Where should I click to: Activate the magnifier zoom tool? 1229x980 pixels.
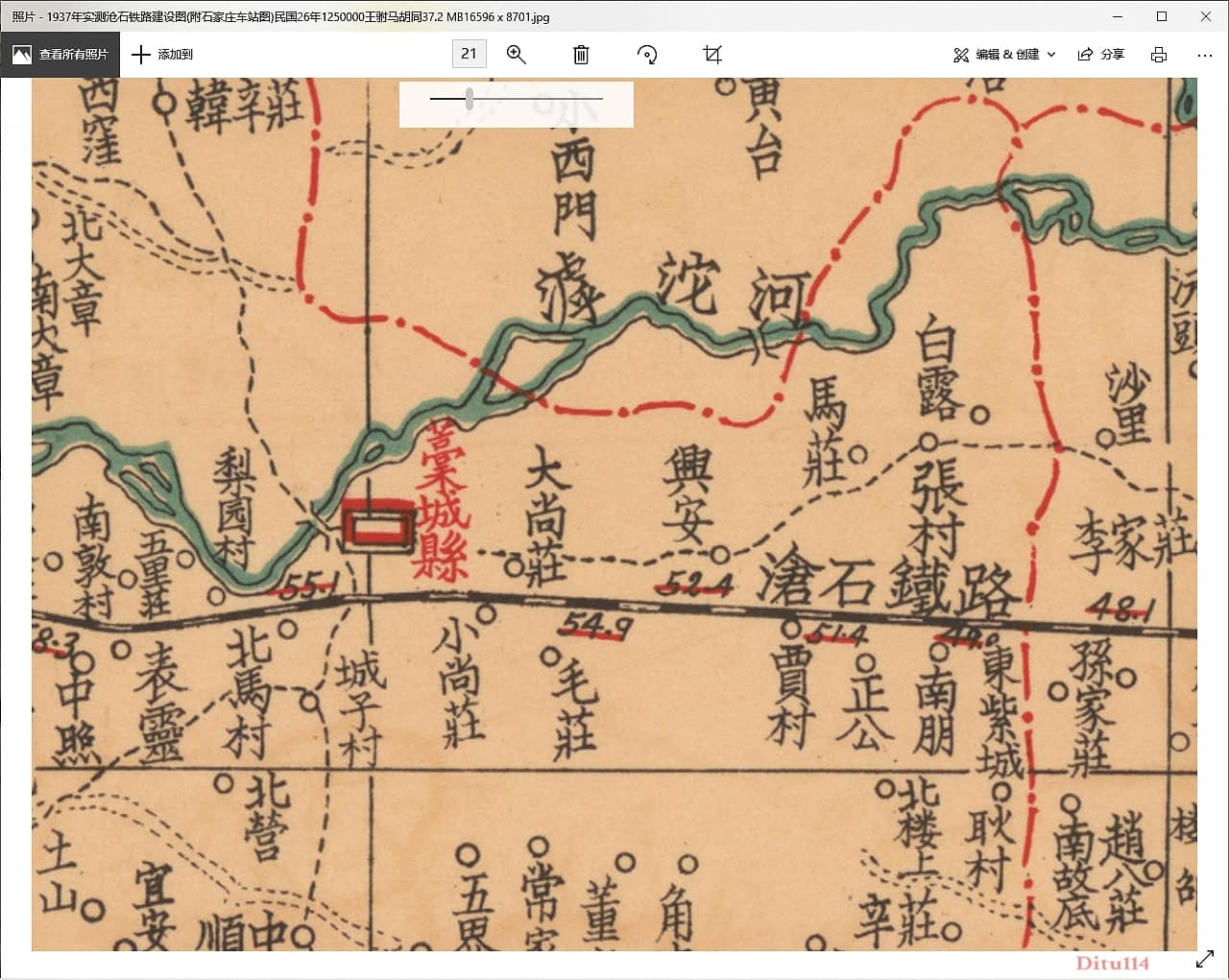click(x=516, y=55)
